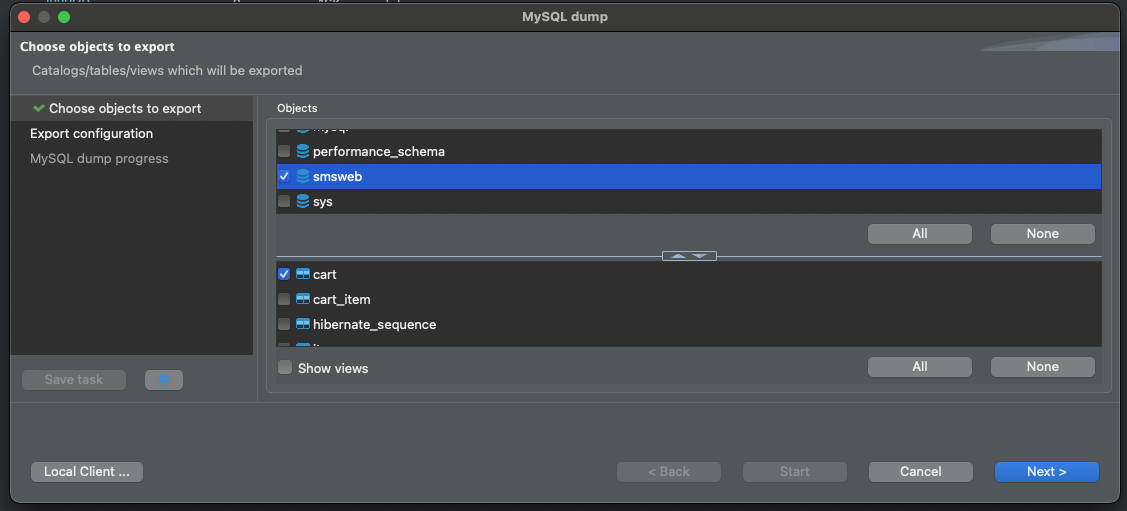Select the Choose objects to export step
This screenshot has width=1127, height=511.
(132, 109)
